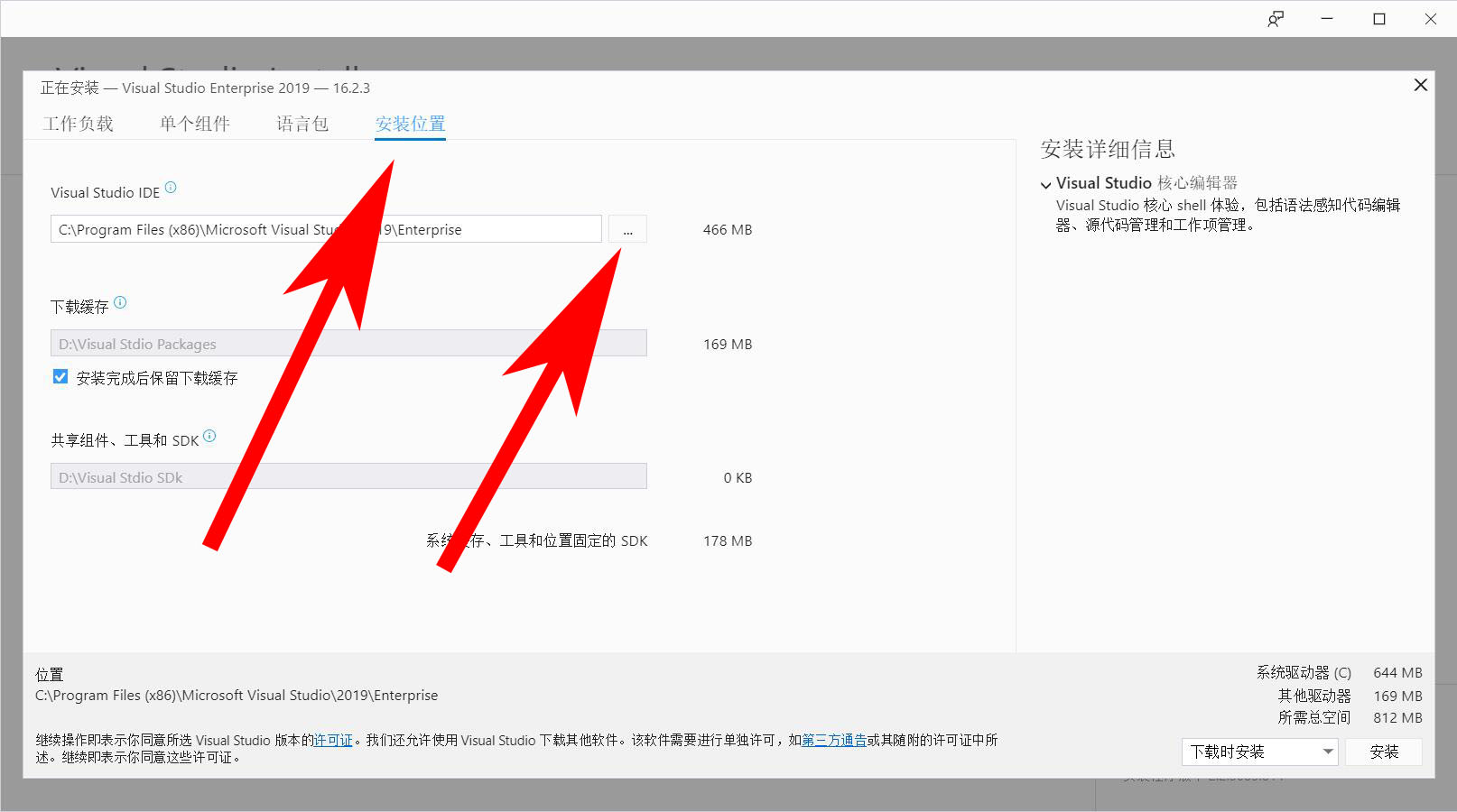
Task: Open the 工作负载 tab
Action: point(78,124)
